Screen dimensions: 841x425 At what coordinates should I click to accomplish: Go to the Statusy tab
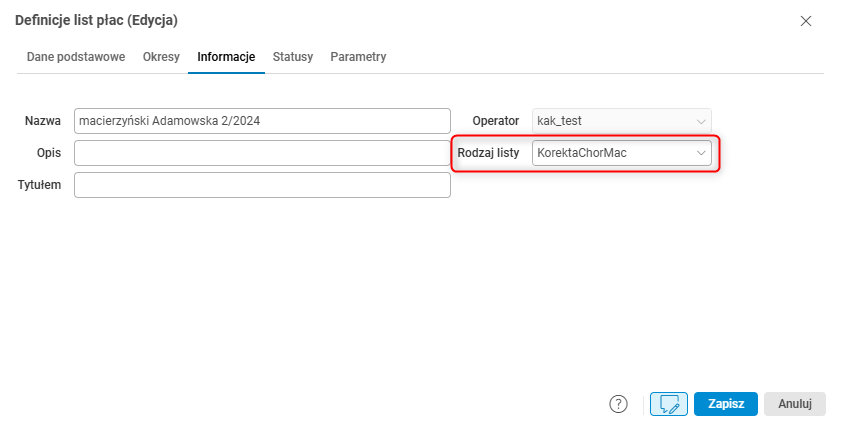tap(293, 57)
